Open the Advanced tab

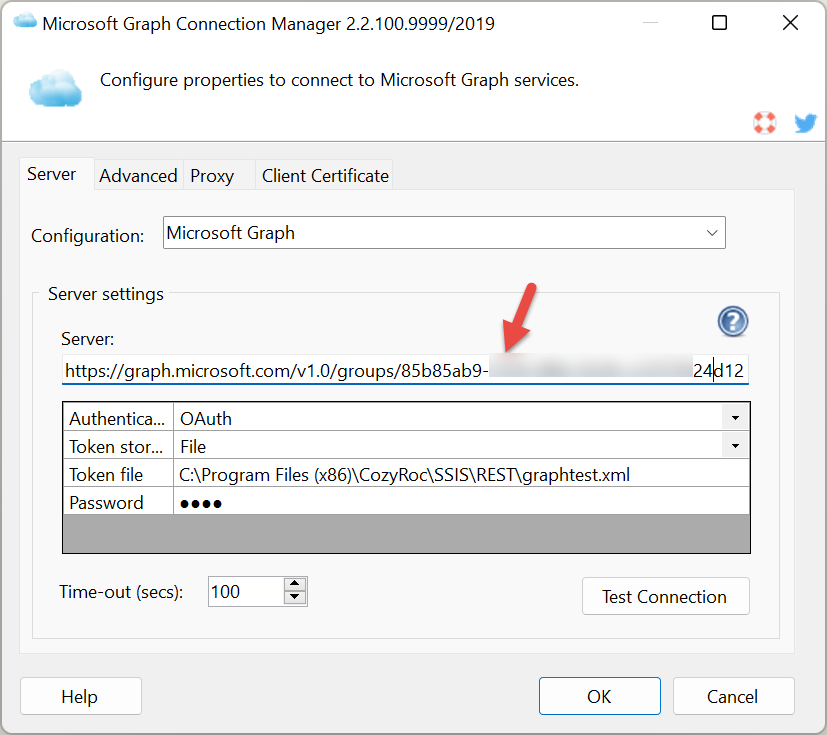(138, 176)
